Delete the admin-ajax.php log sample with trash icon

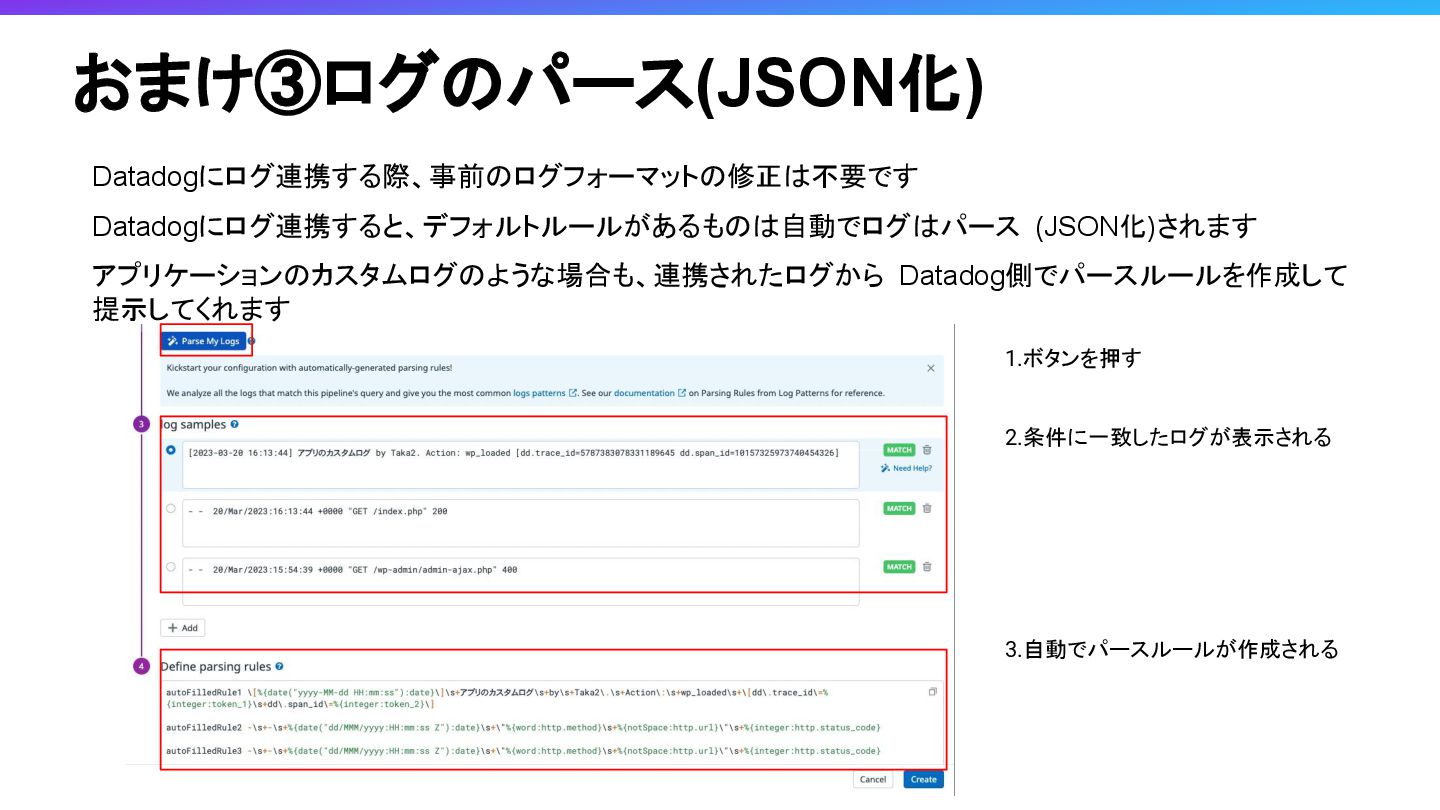927,567
